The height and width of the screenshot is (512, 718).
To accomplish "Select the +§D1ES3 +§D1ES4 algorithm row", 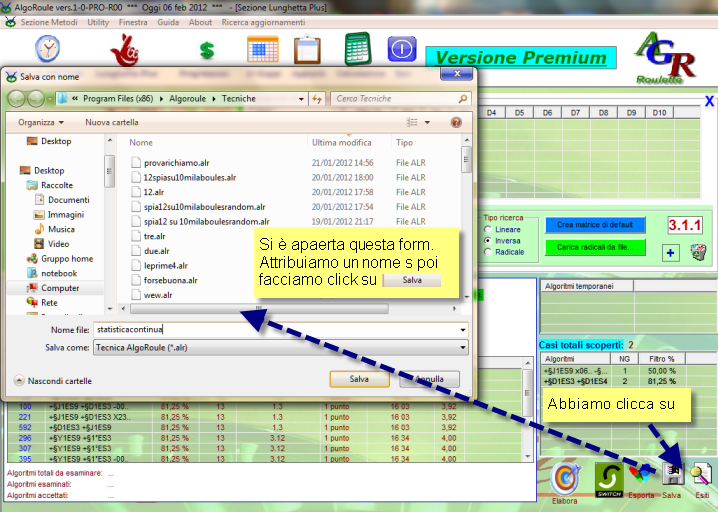I will pos(612,381).
